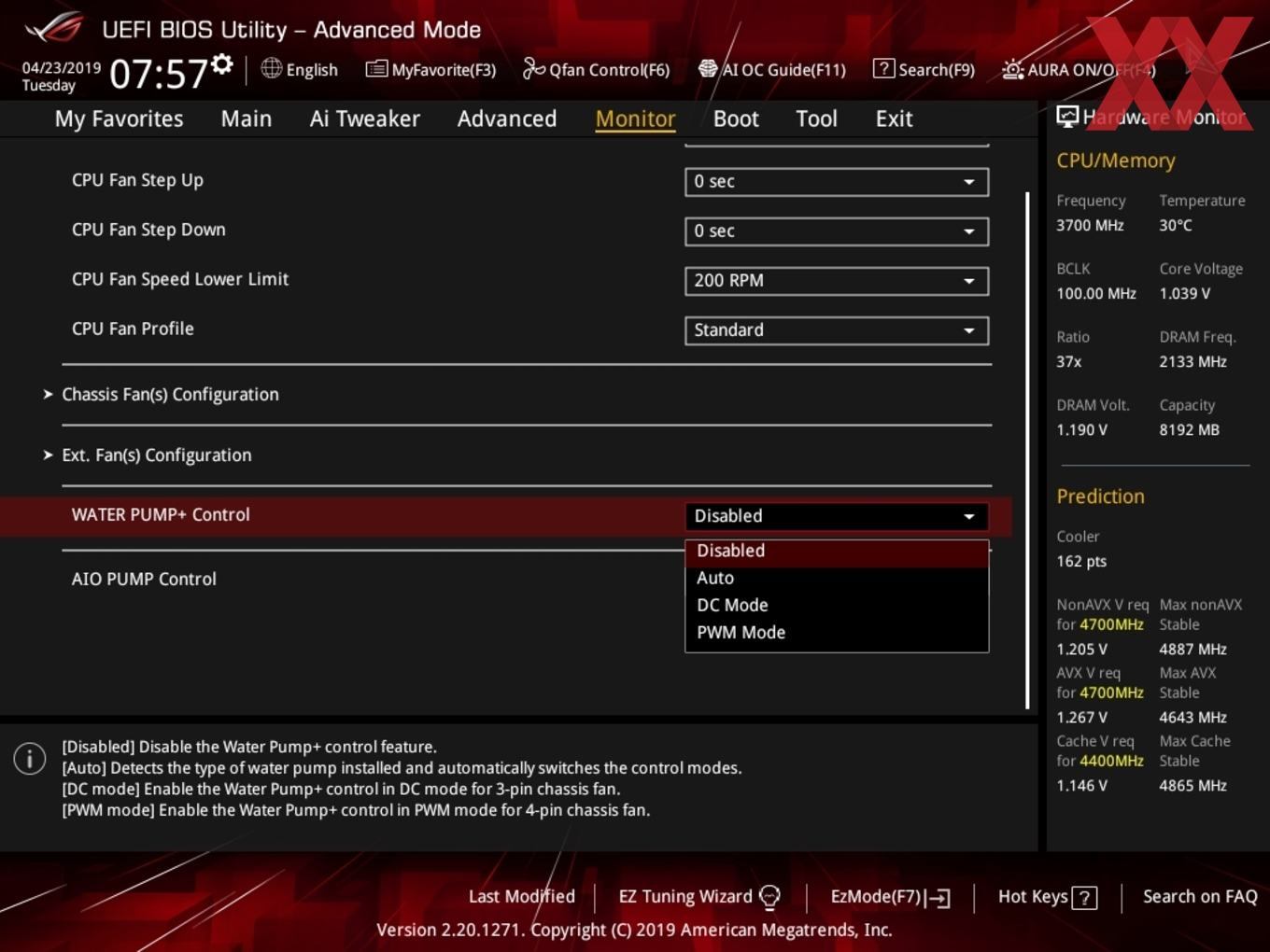Click the 07:57 clock display
This screenshot has width=1270, height=952.
tap(158, 74)
